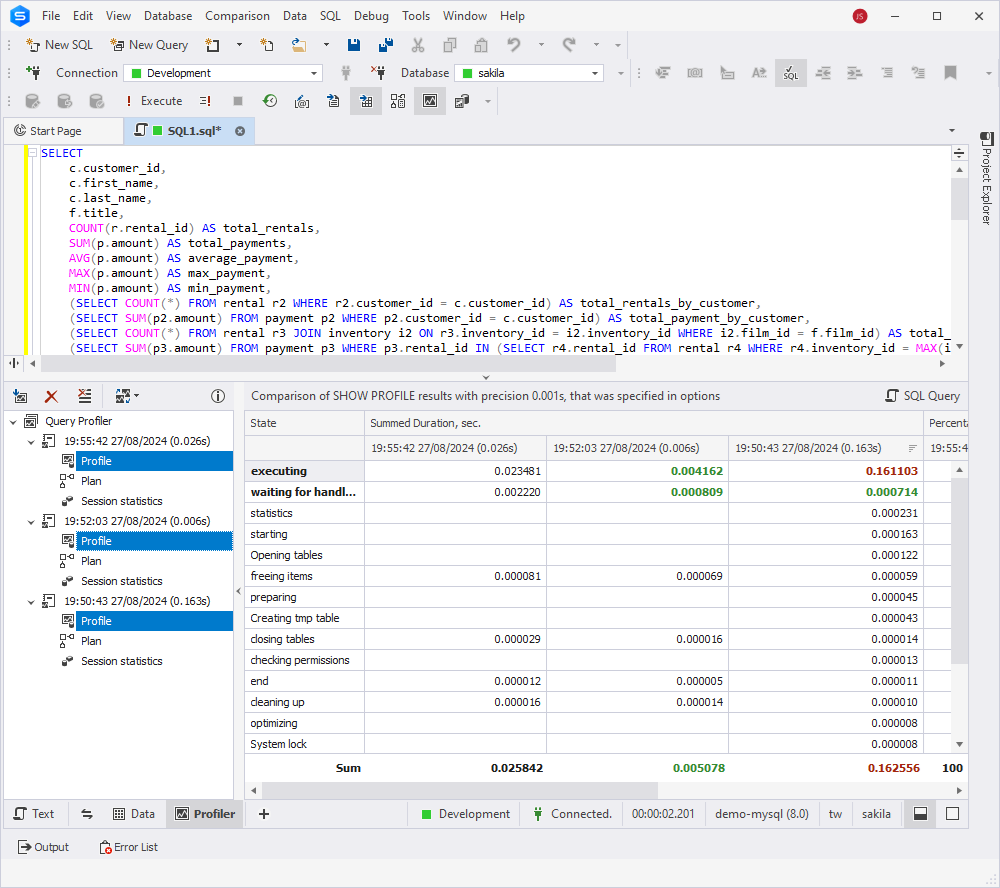Click the Cut scissors icon
The height and width of the screenshot is (888, 1000).
coord(418,45)
